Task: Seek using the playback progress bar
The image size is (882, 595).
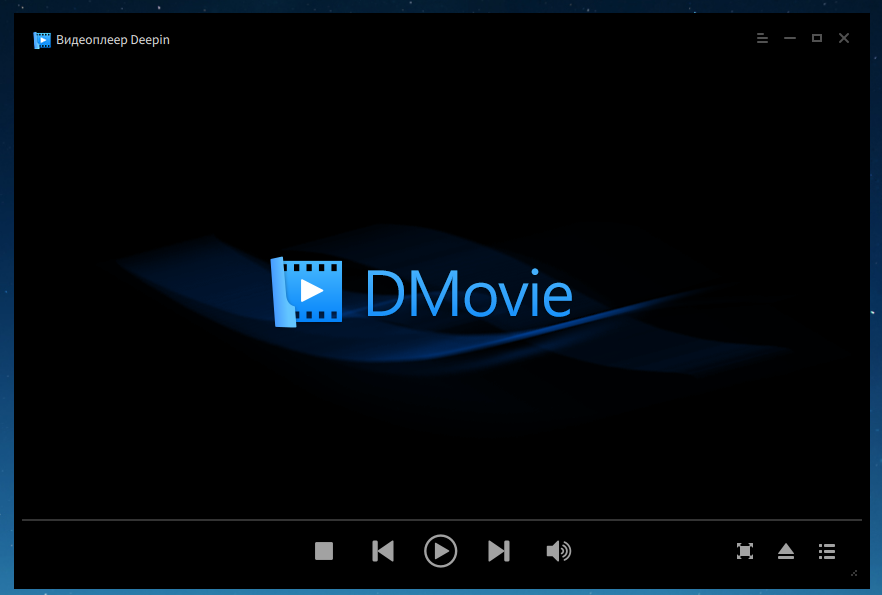Action: coord(442,520)
